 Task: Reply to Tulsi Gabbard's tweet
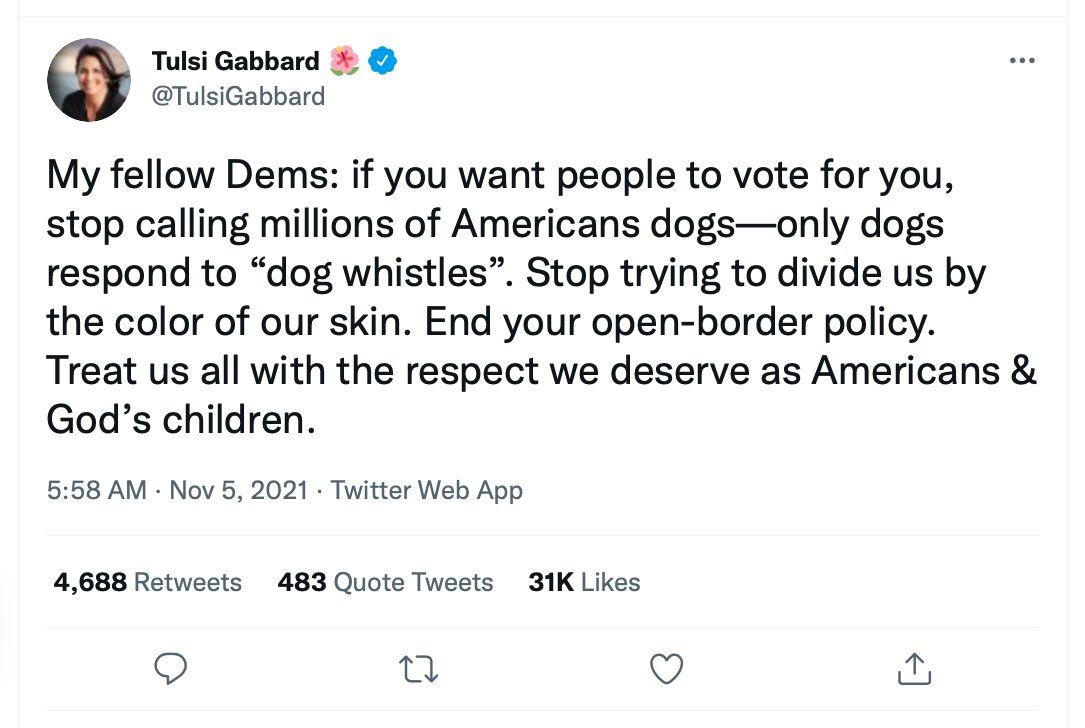[172, 669]
